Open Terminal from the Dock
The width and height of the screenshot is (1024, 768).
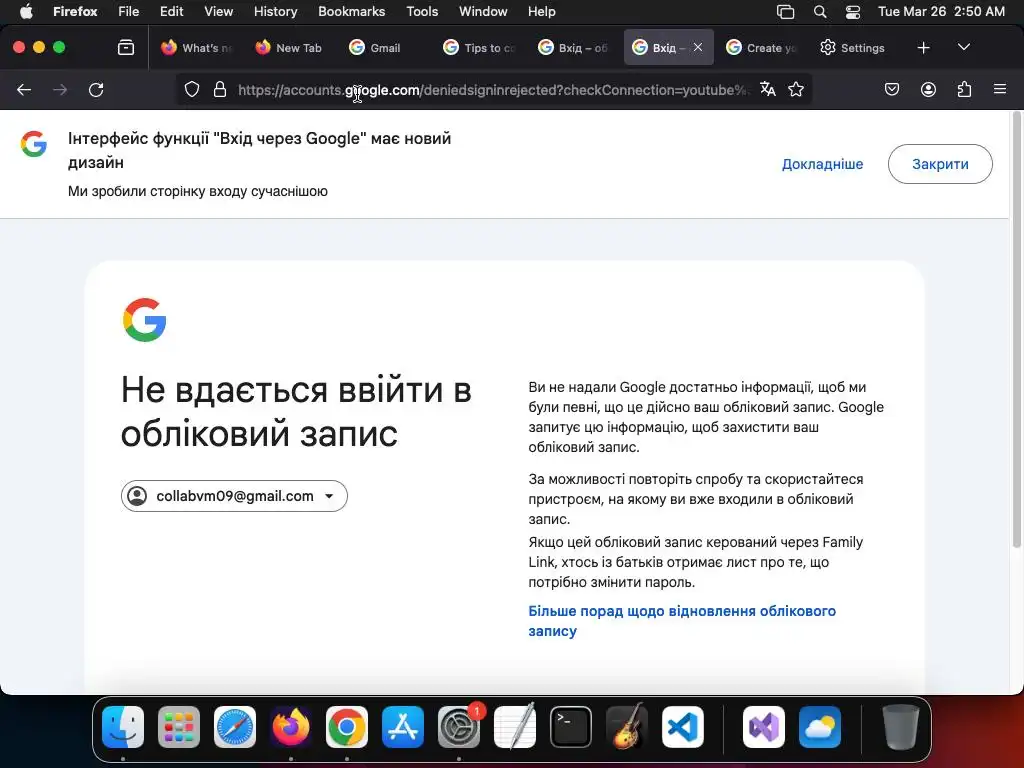pos(571,727)
